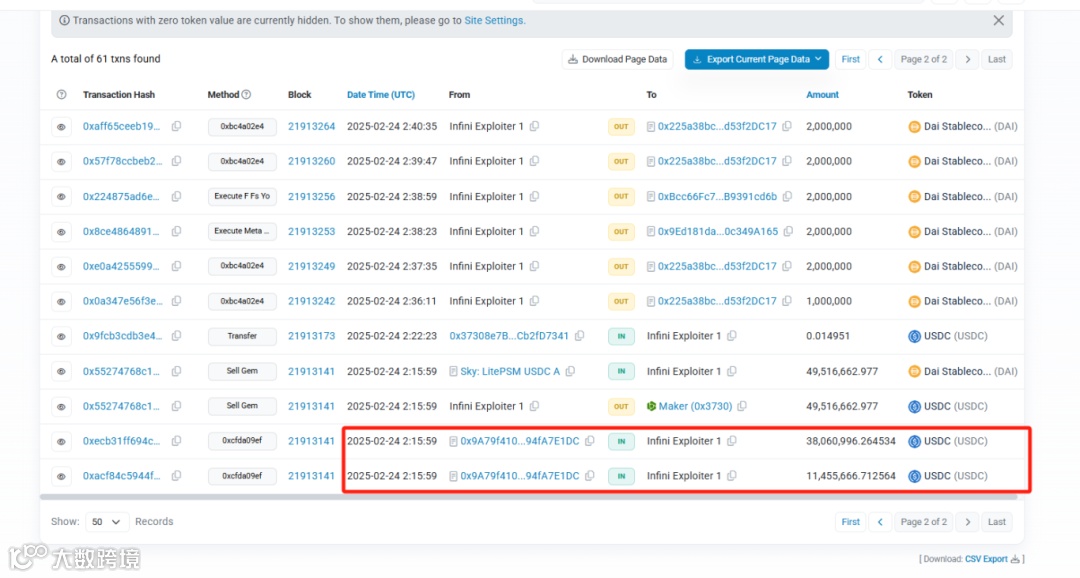The image size is (1080, 578).
Task: Preview transaction 0xaff65ceeb19 with eye icon
Action: point(61,127)
